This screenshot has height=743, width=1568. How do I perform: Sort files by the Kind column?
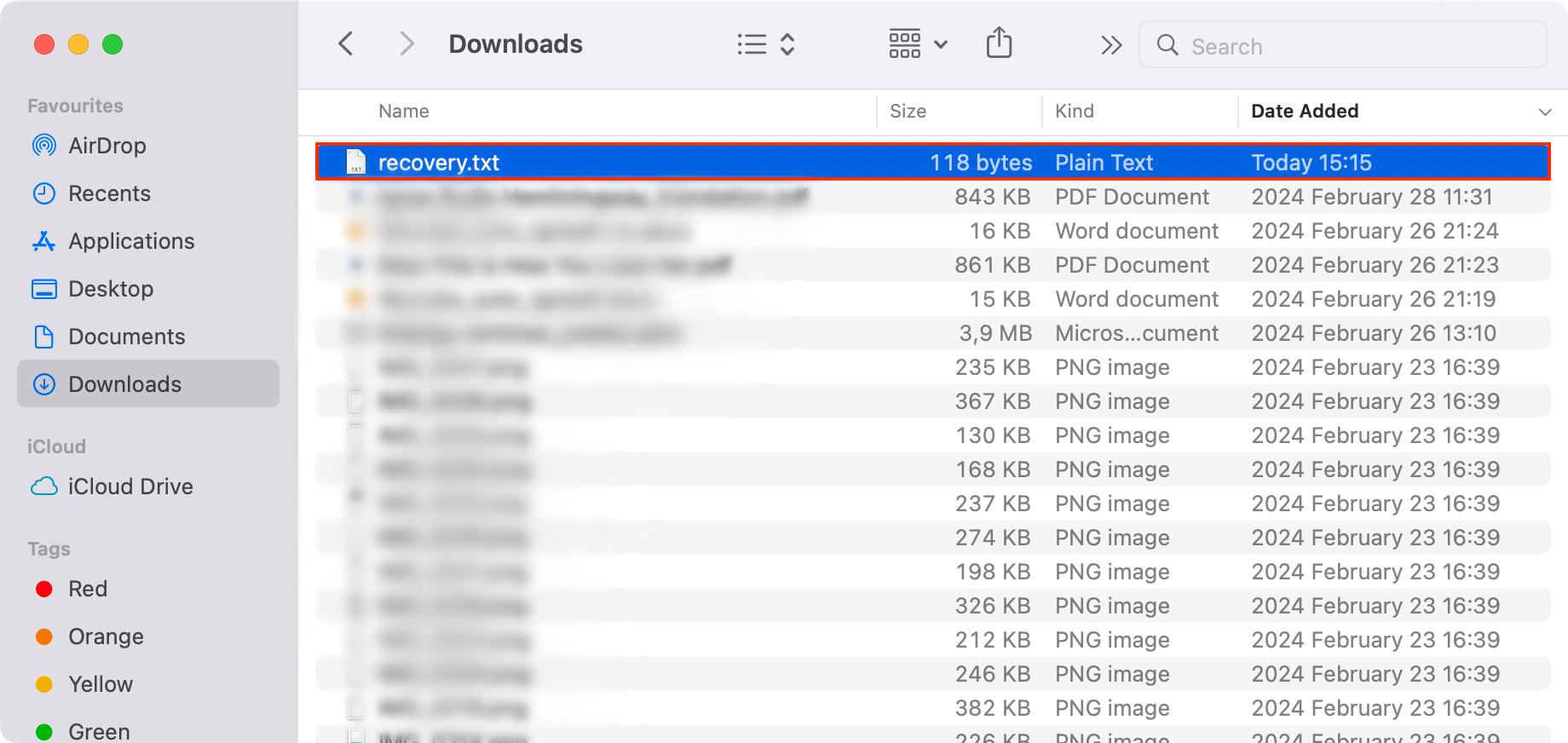(x=1075, y=112)
